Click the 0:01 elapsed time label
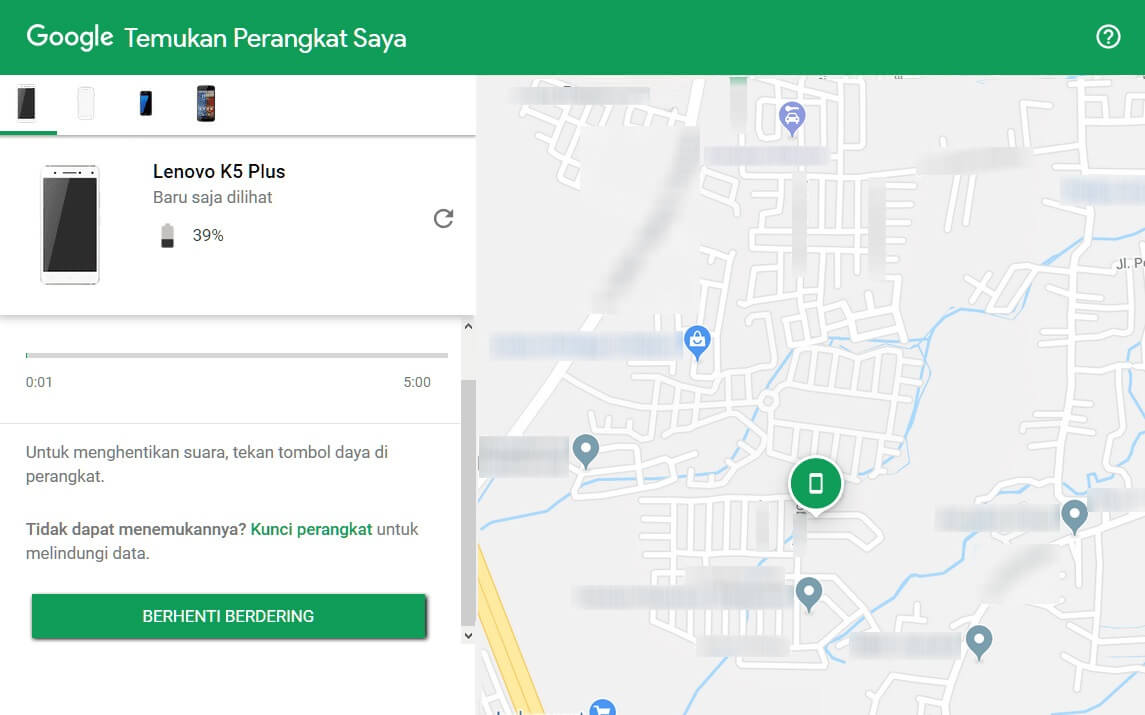The height and width of the screenshot is (715, 1145). click(x=39, y=382)
